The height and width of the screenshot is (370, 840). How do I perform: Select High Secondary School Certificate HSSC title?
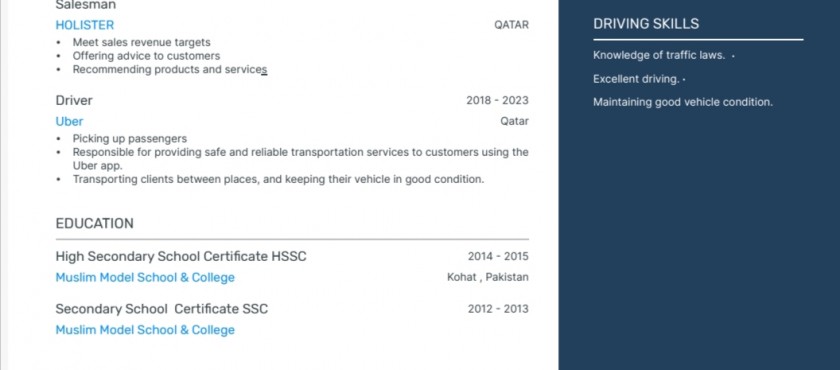(x=181, y=256)
